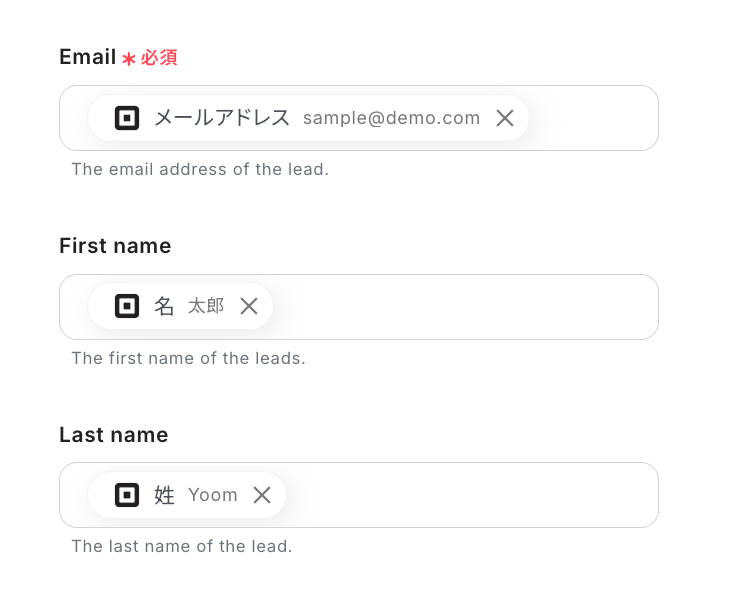Screen dimensions: 744x590
Task: Click the Yoom value in the Last name chip
Action: pyautogui.click(x=213, y=494)
